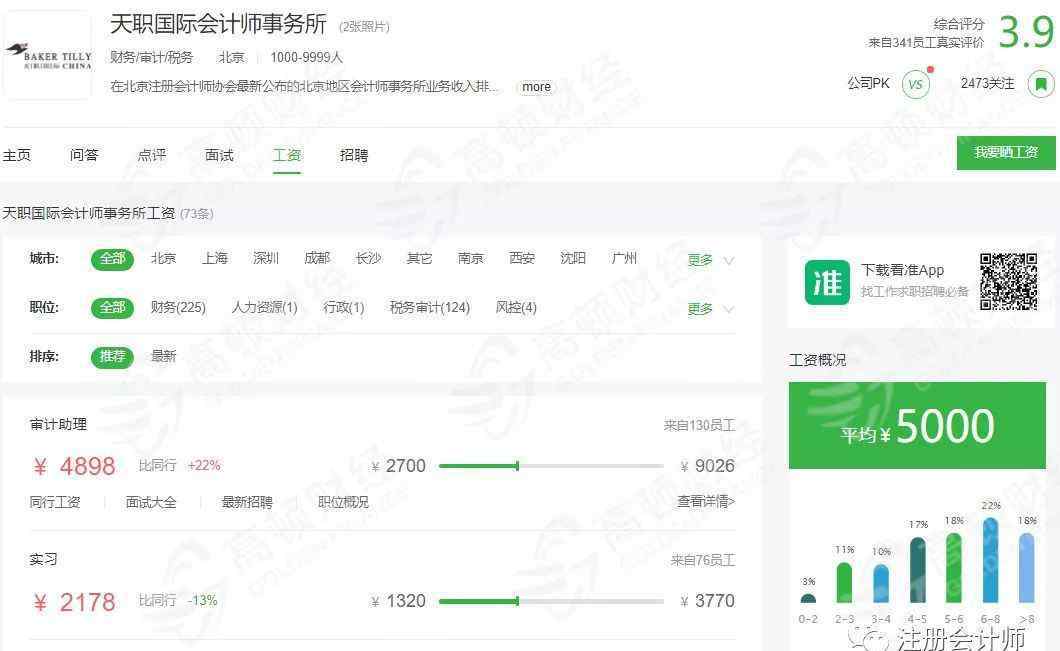Select the 工资 tab
Image resolution: width=1060 pixels, height=651 pixels.
(287, 155)
